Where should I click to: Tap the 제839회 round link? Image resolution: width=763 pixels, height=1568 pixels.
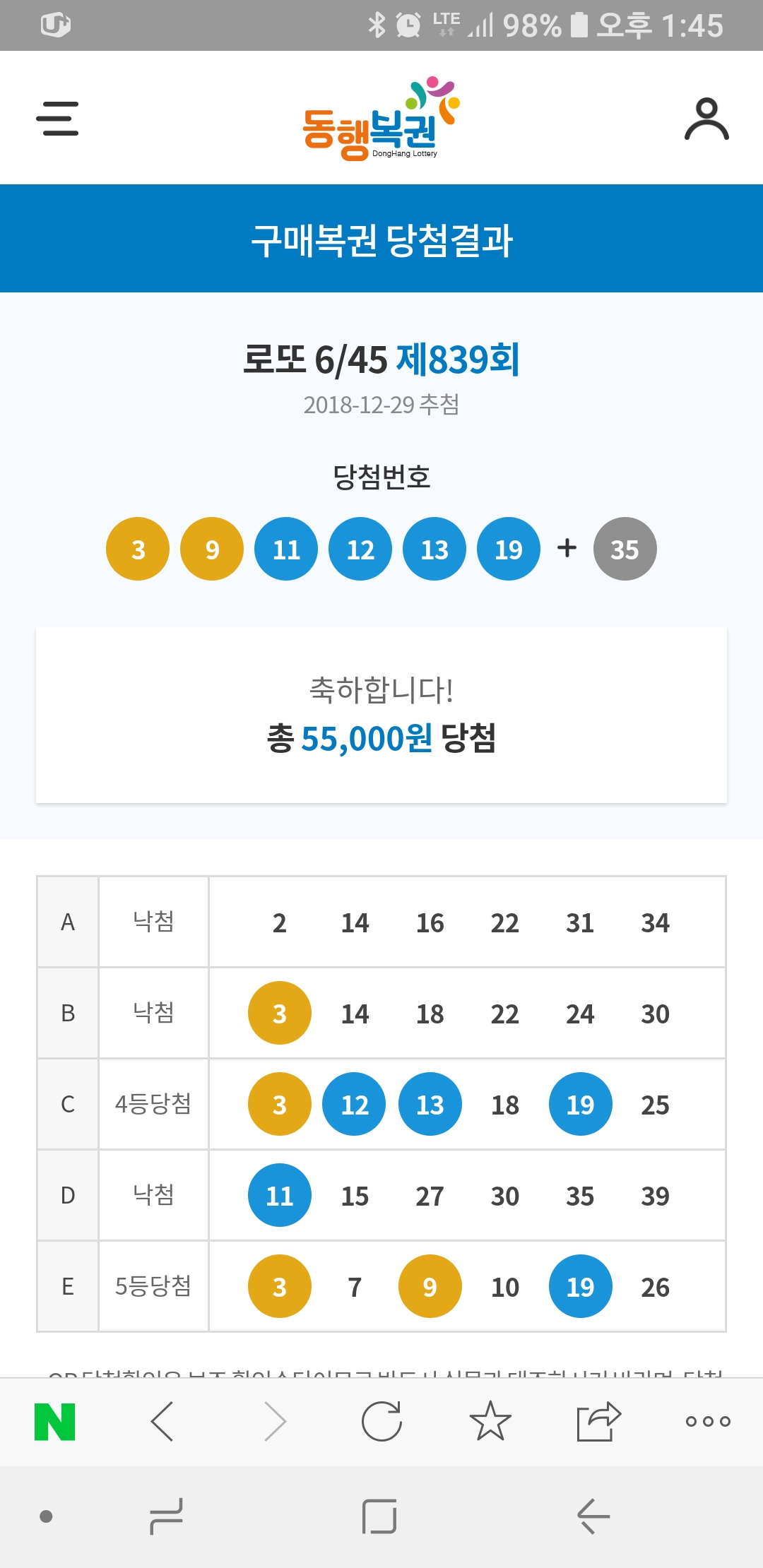click(458, 359)
